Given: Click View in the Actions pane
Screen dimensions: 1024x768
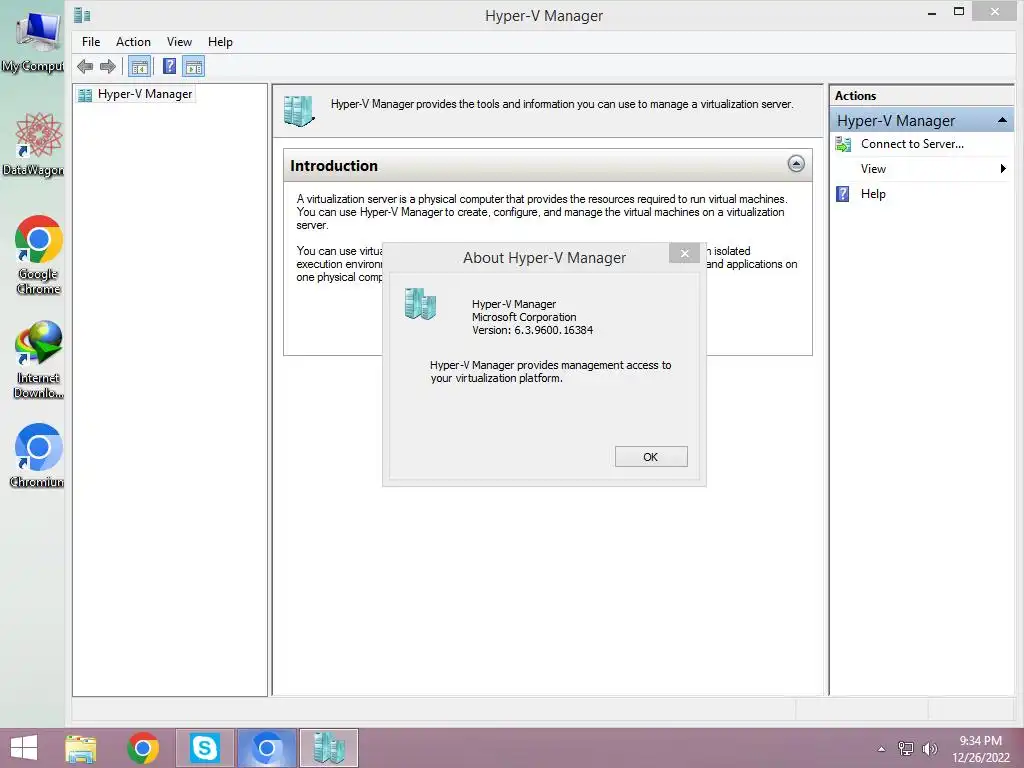Looking at the screenshot, I should pyautogui.click(x=873, y=168).
